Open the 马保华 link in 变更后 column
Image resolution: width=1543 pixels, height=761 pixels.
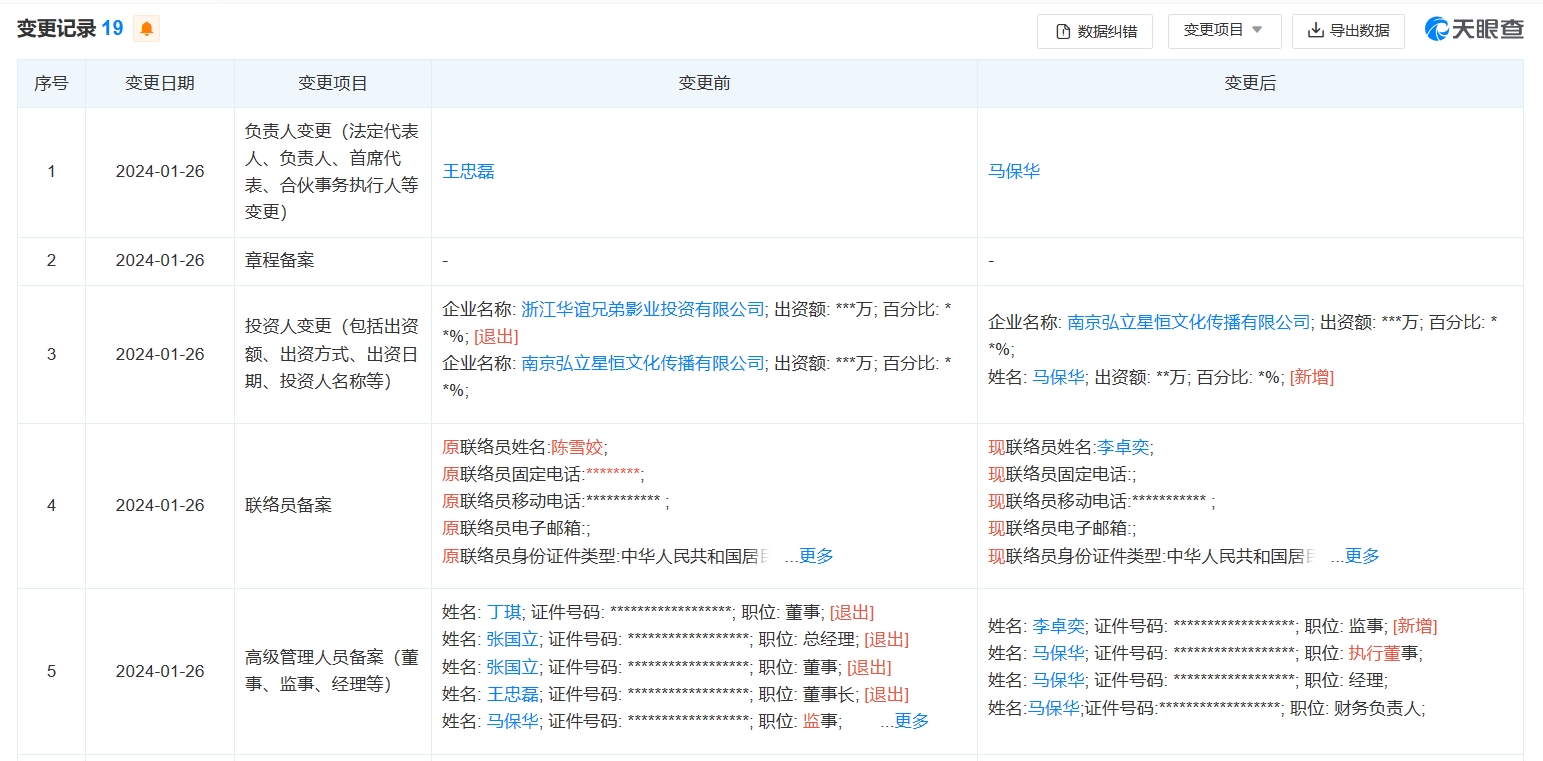tap(1014, 171)
